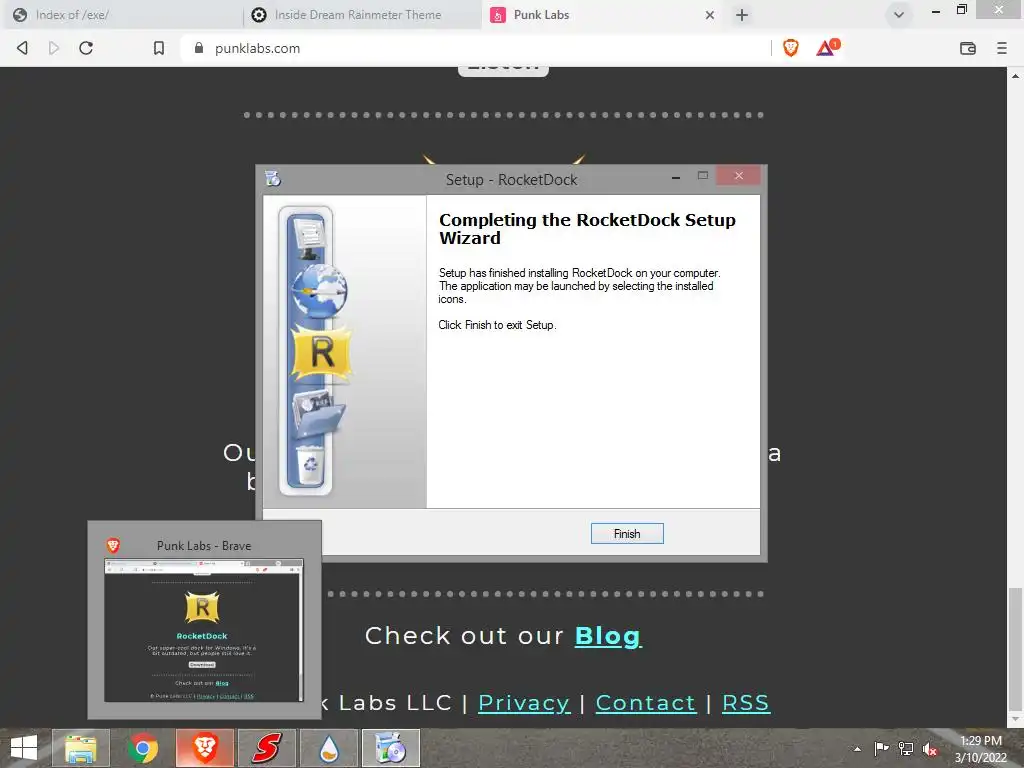1024x768 pixels.
Task: Minimize the Brave browser window
Action: point(936,11)
